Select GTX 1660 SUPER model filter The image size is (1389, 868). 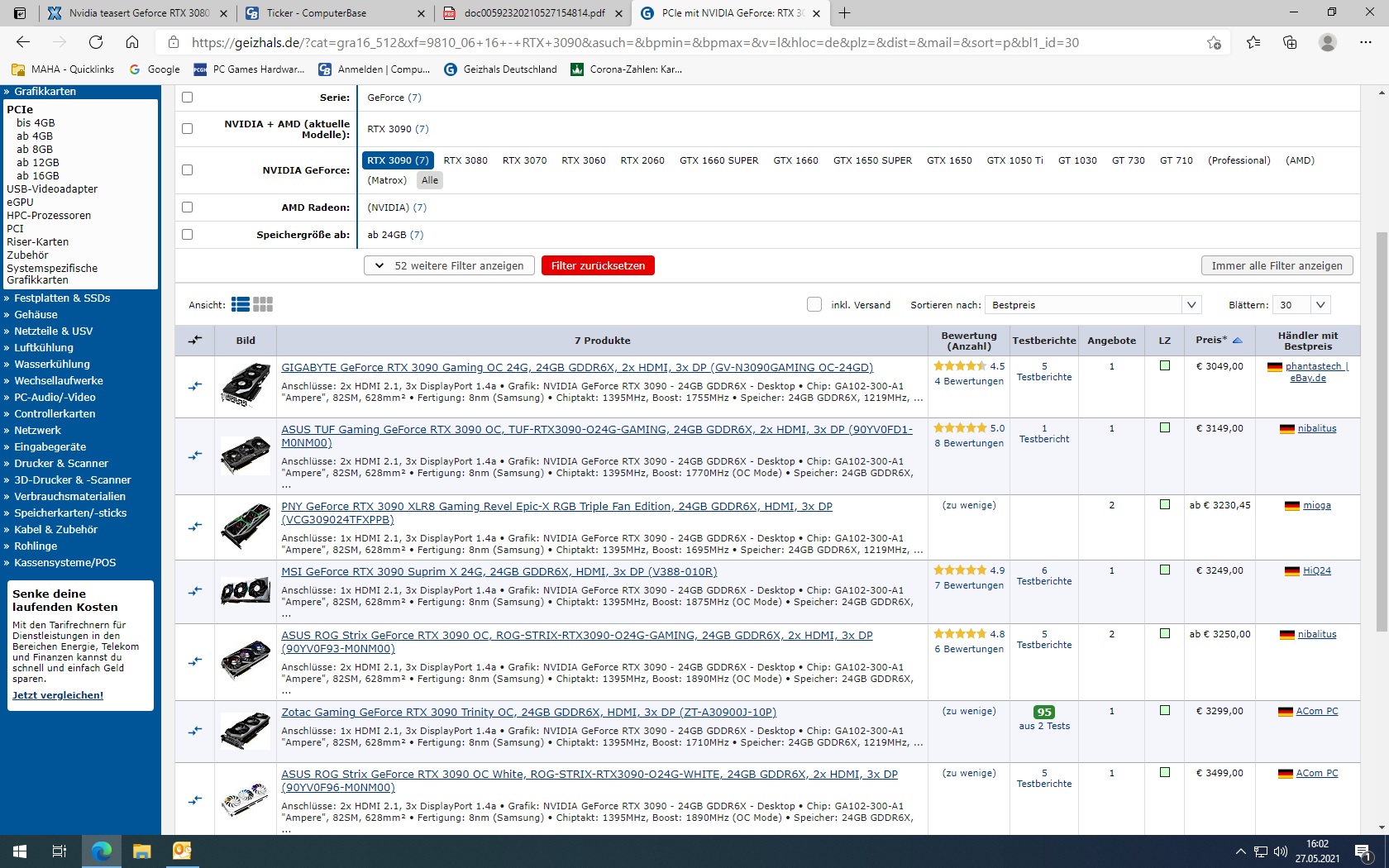[718, 160]
